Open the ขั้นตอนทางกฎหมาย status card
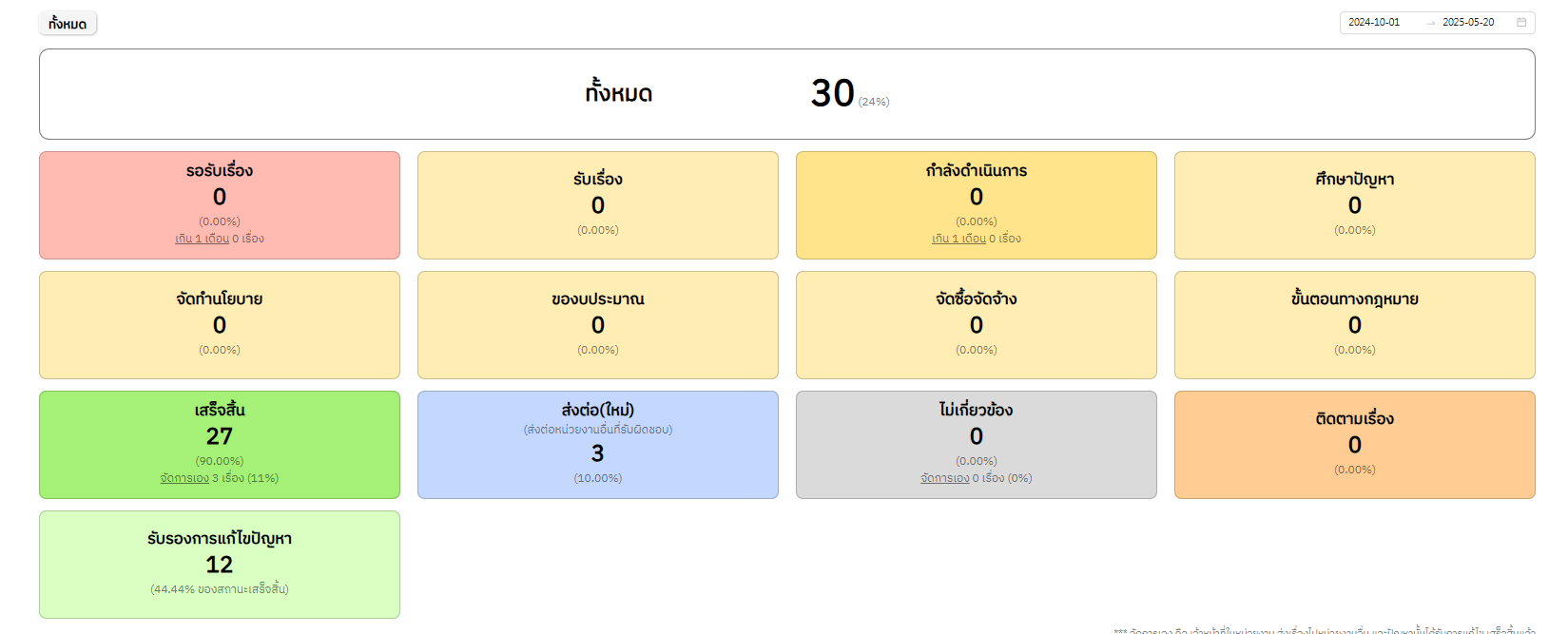1568x634 pixels. click(1355, 324)
